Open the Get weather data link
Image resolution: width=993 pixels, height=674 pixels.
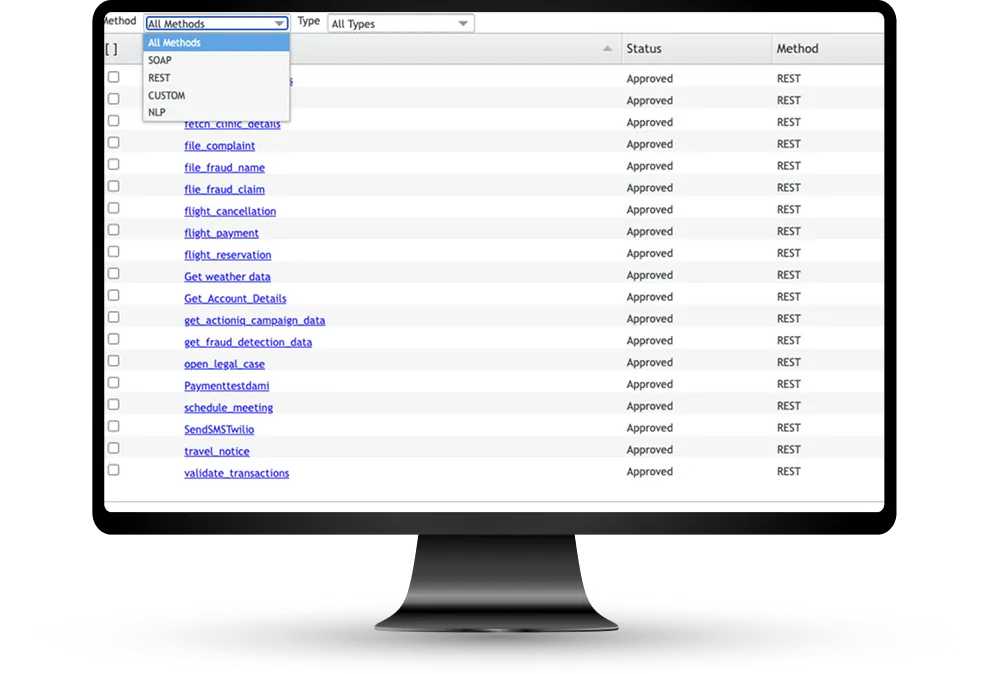click(x=227, y=276)
